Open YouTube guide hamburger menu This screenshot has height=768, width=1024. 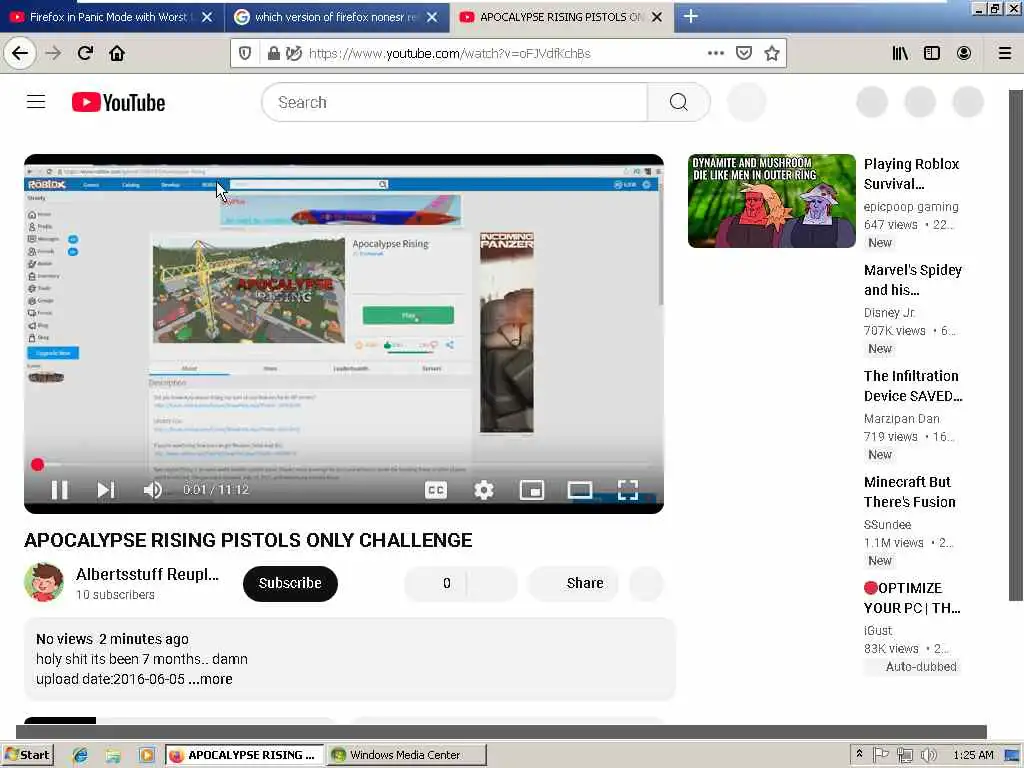[x=36, y=102]
